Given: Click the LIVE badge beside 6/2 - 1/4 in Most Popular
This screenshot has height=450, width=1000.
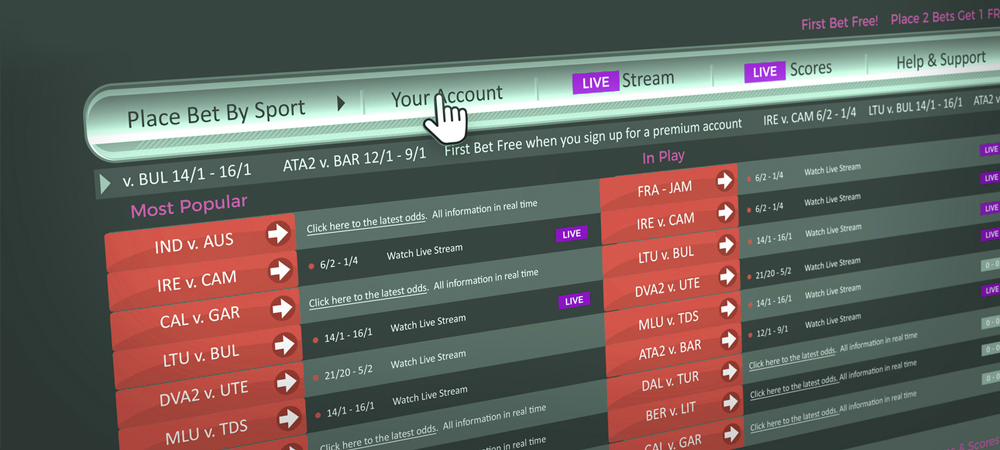Looking at the screenshot, I should coord(571,234).
